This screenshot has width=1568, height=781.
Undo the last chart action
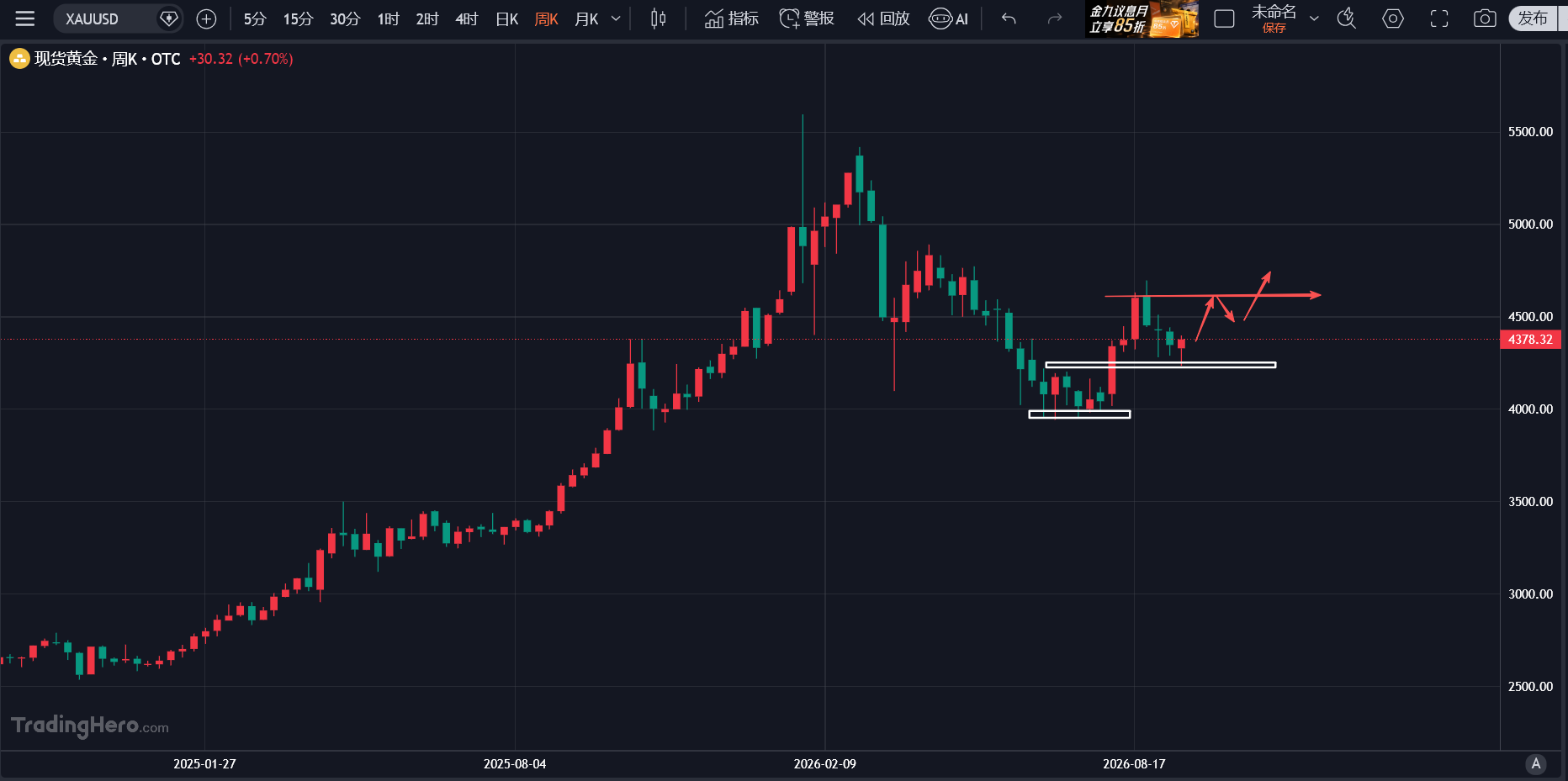[1009, 18]
